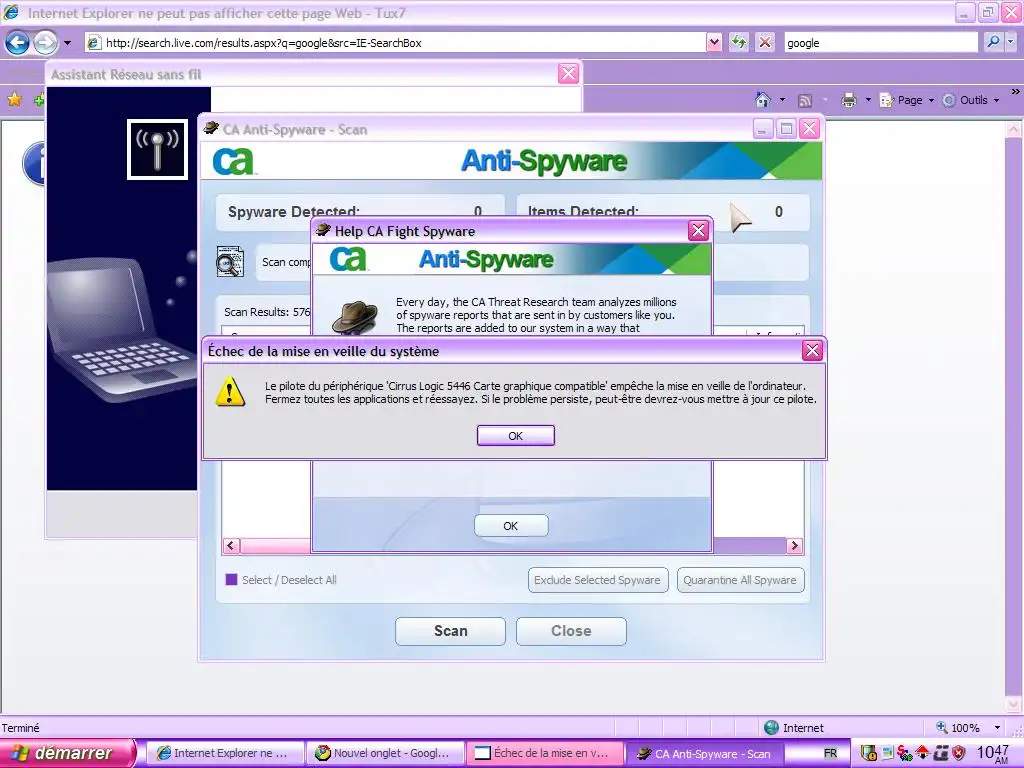Open the Page menu
1024x768 pixels.
pyautogui.click(x=906, y=100)
